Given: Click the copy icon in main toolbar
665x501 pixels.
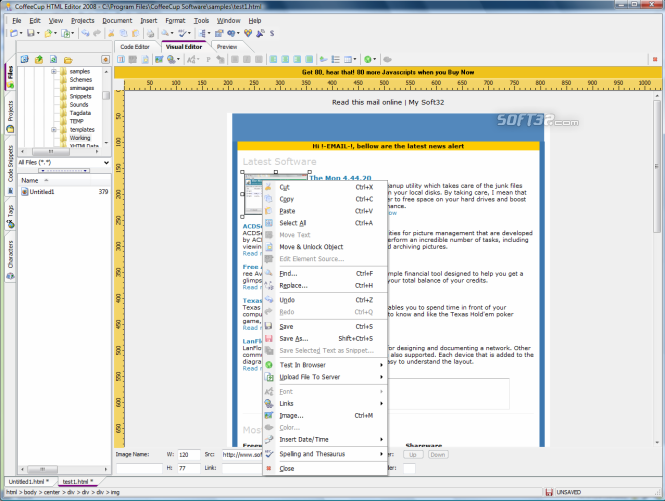Looking at the screenshot, I should [123, 33].
